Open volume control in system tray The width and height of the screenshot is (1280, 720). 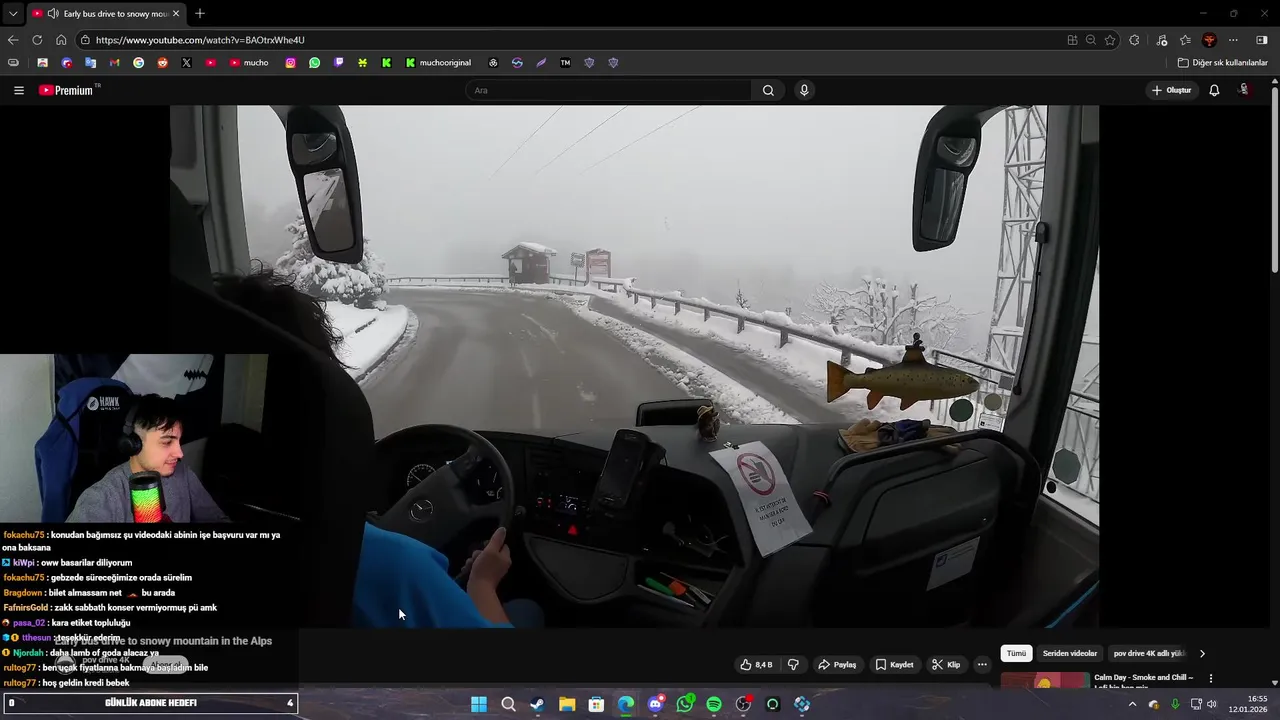click(x=1212, y=704)
